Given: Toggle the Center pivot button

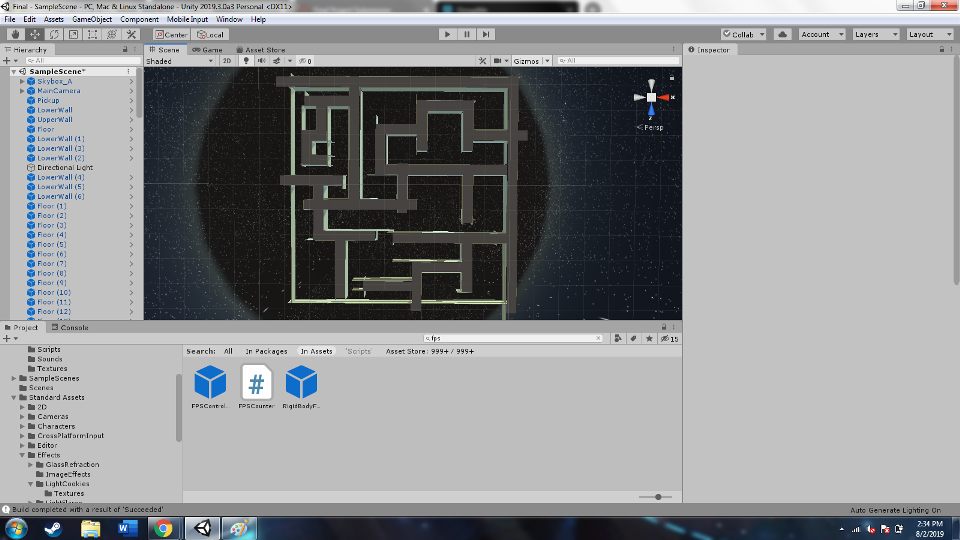Looking at the screenshot, I should click(x=171, y=34).
